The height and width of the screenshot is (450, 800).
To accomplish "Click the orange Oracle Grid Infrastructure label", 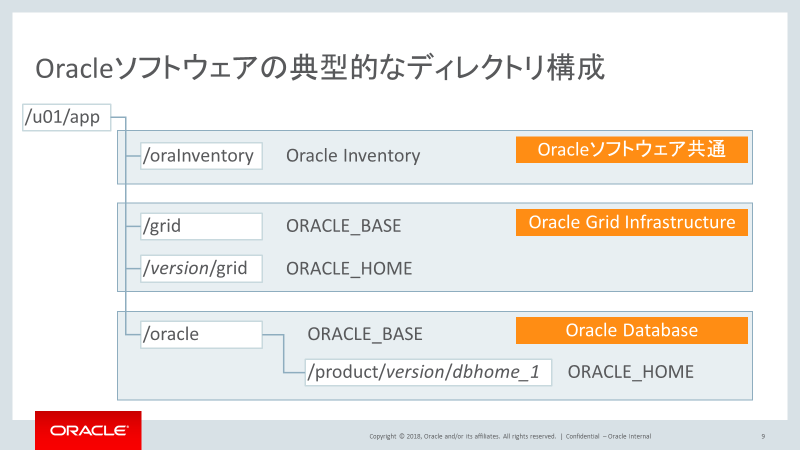I will point(631,222).
